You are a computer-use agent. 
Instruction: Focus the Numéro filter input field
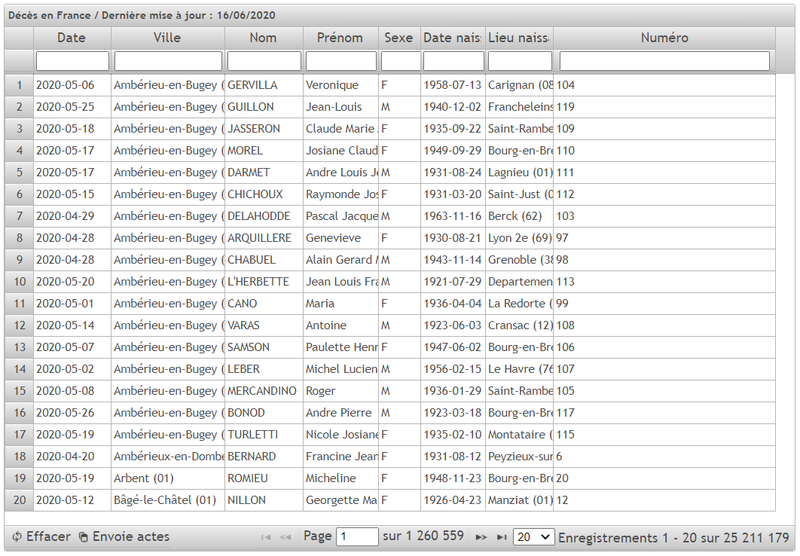point(664,61)
